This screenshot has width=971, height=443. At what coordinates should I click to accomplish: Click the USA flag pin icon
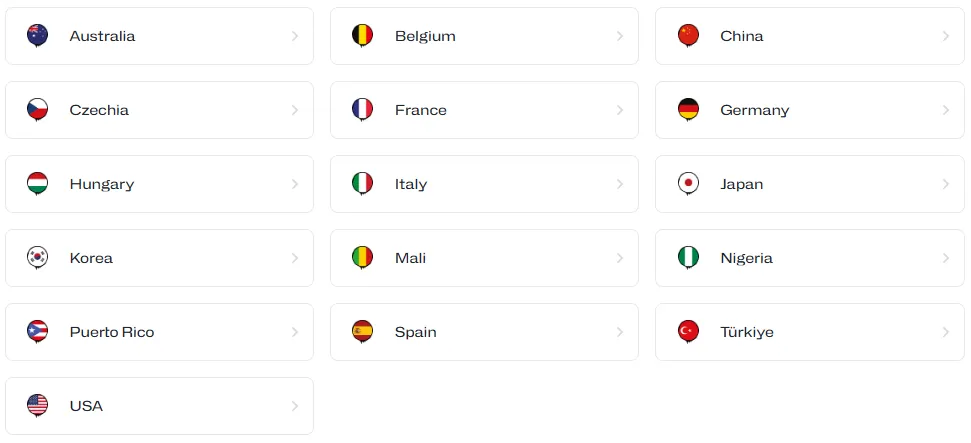click(37, 406)
